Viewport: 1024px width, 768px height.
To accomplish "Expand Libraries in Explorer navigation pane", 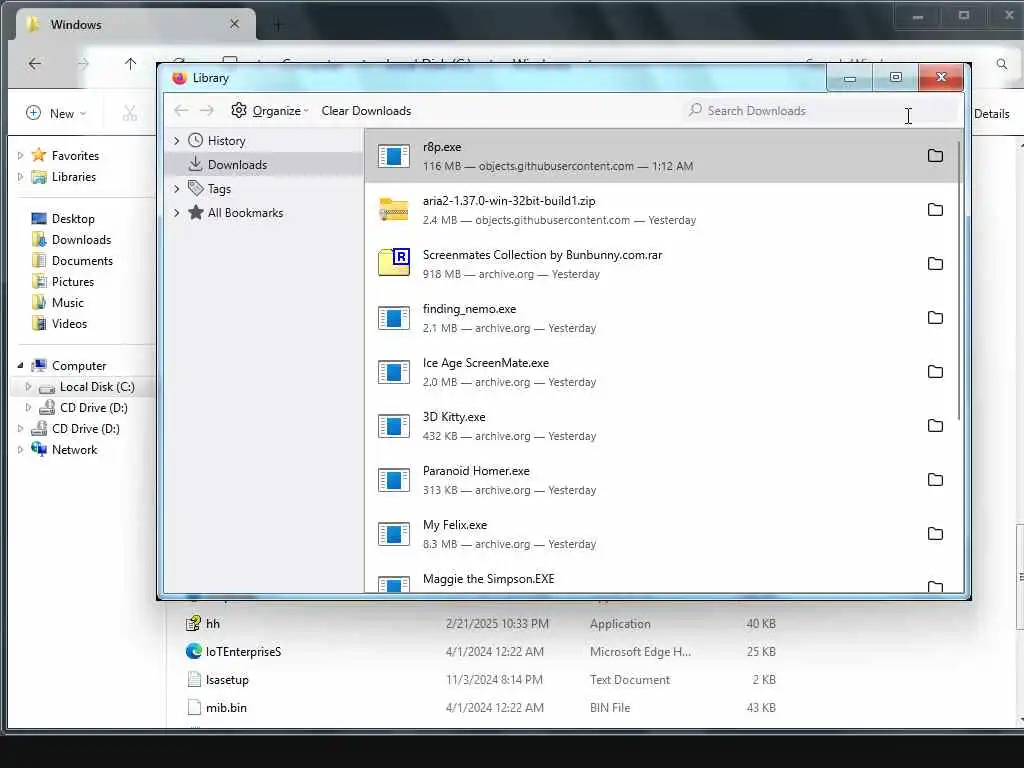I will click(x=20, y=176).
